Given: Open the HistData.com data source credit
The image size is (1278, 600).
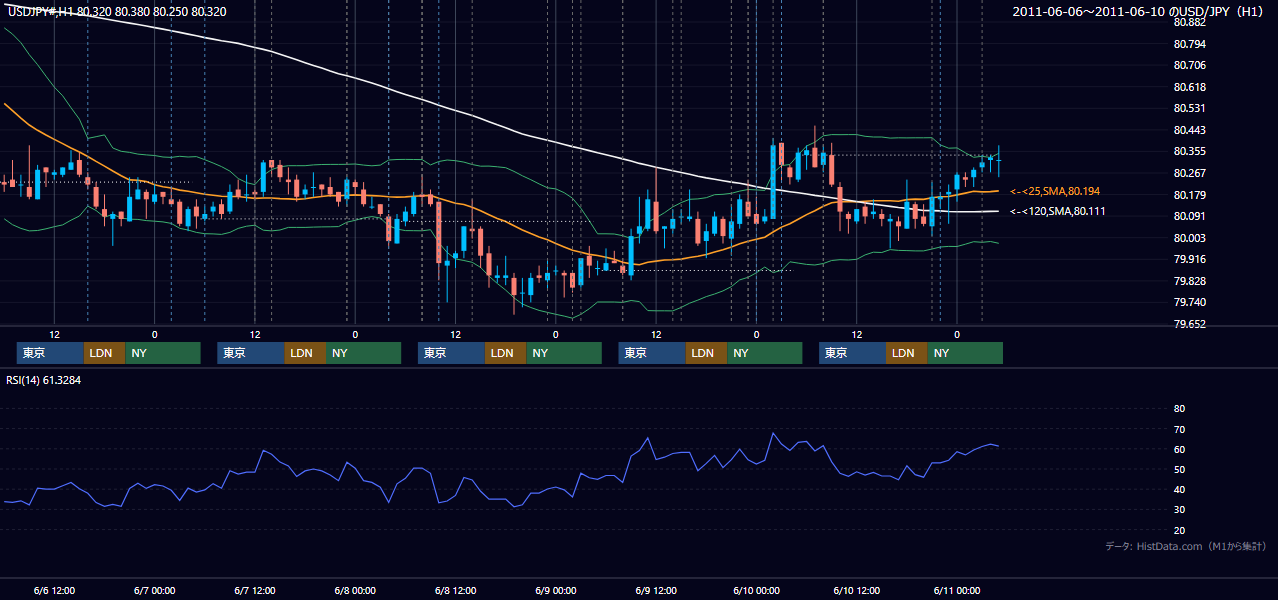Looking at the screenshot, I should (x=1186, y=546).
